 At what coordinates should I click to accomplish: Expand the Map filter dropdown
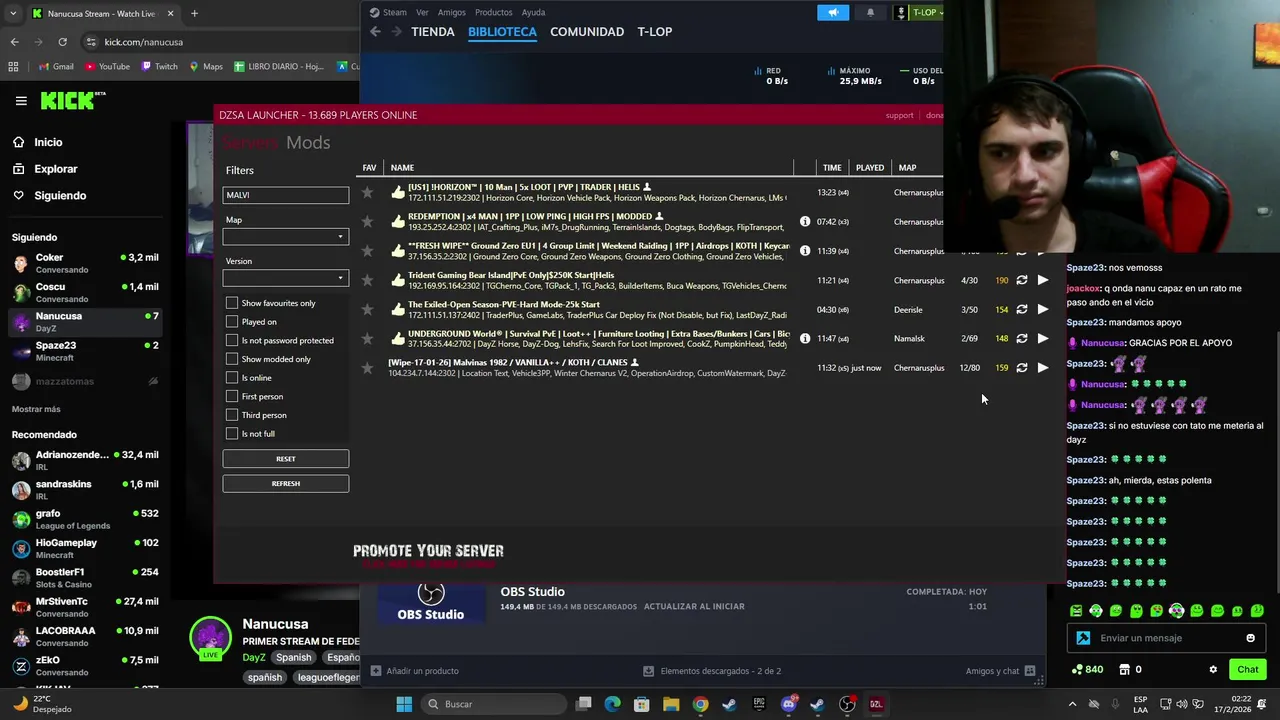point(286,237)
